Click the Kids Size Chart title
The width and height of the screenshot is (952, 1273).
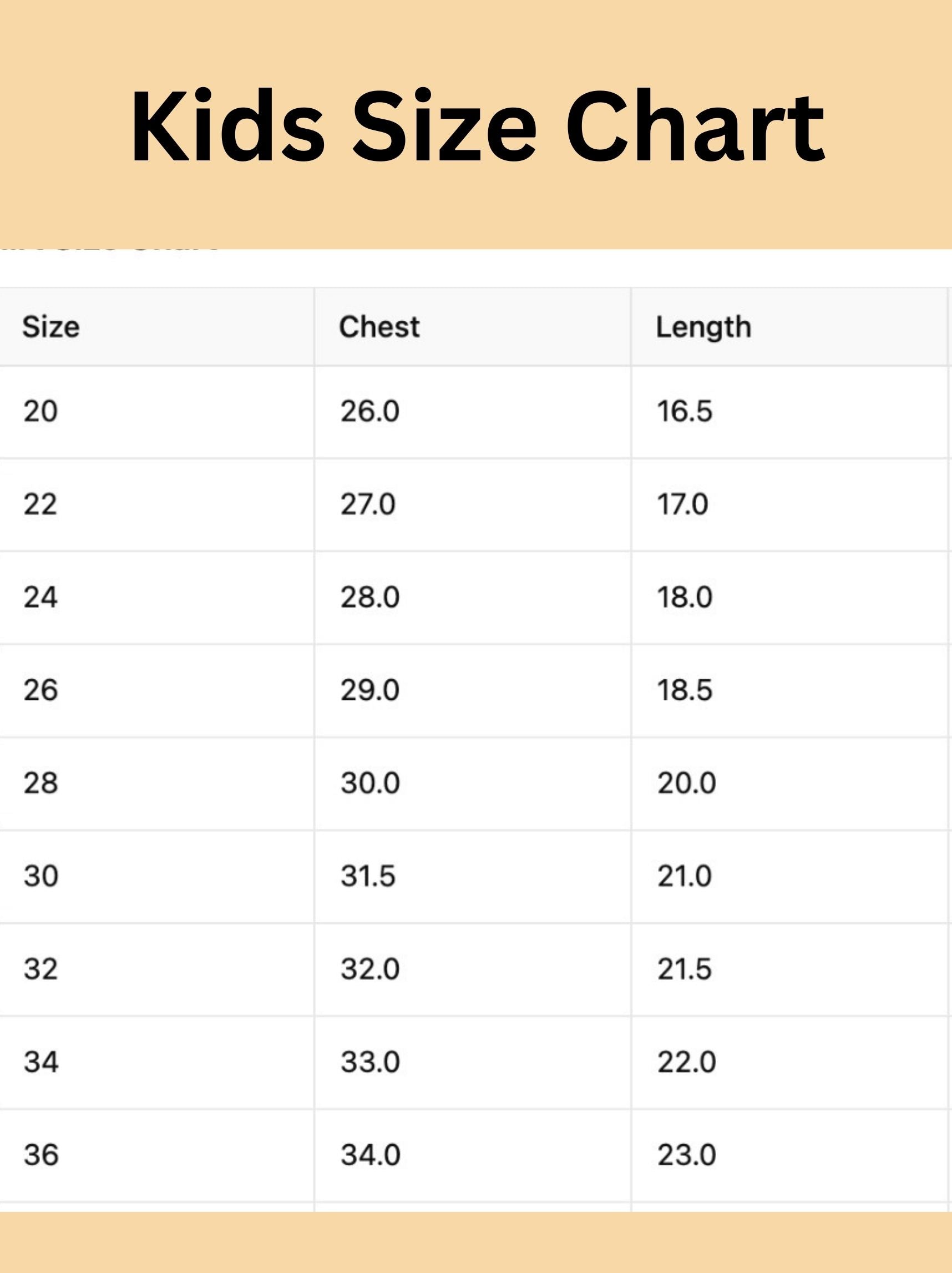click(x=478, y=127)
